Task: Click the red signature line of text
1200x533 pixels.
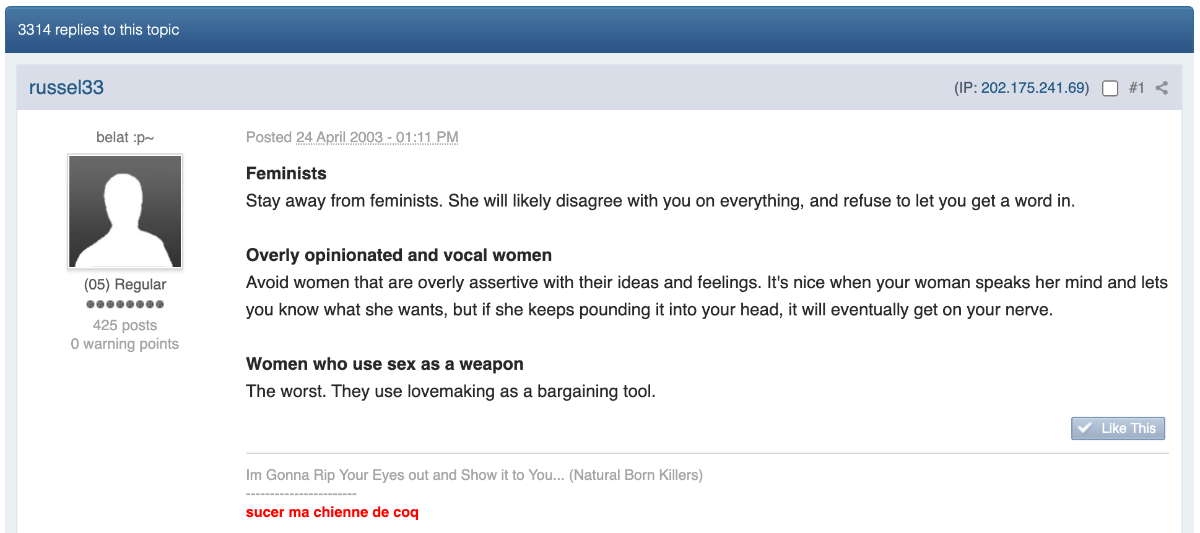Action: point(332,512)
